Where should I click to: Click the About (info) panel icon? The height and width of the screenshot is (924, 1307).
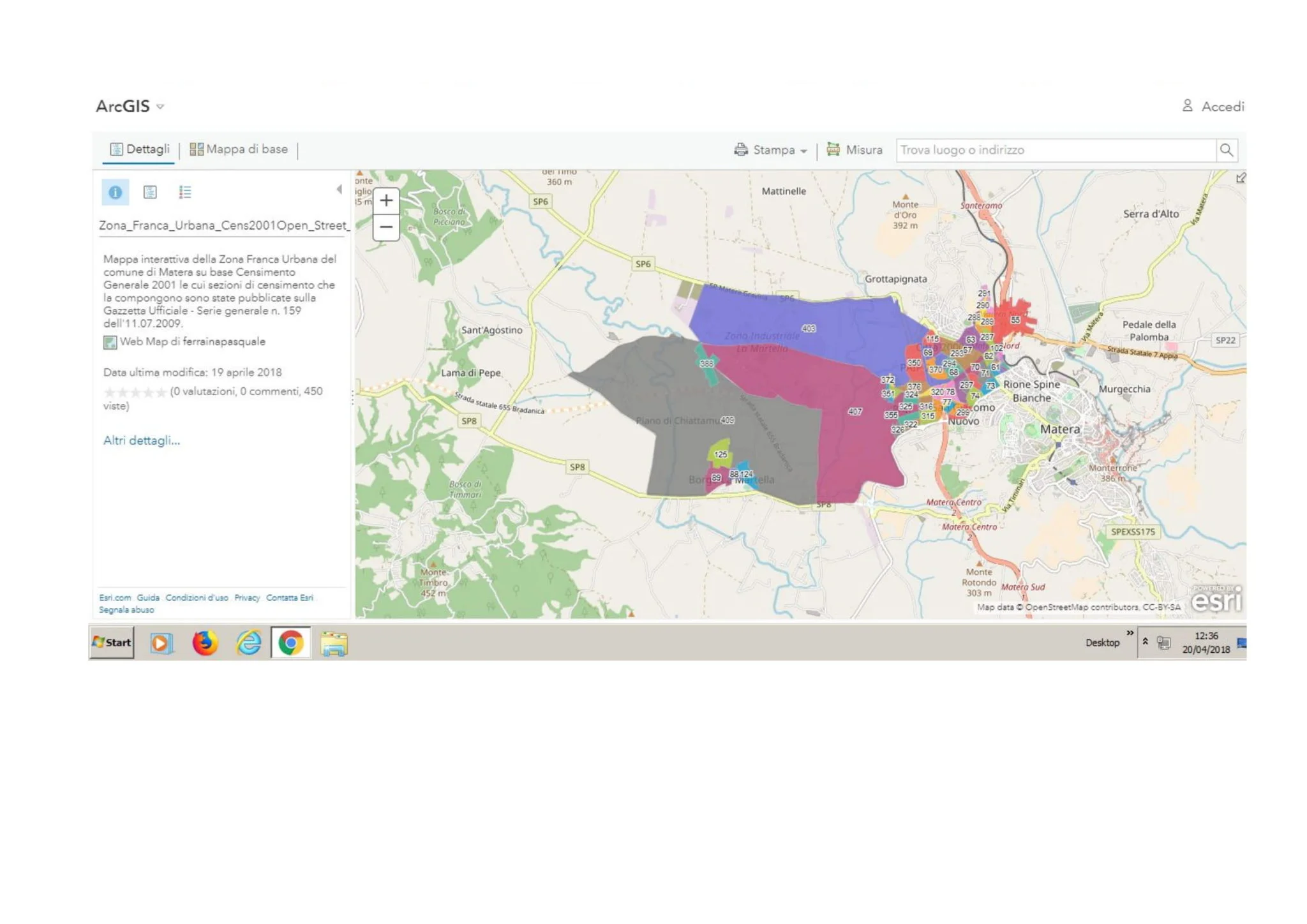point(116,192)
